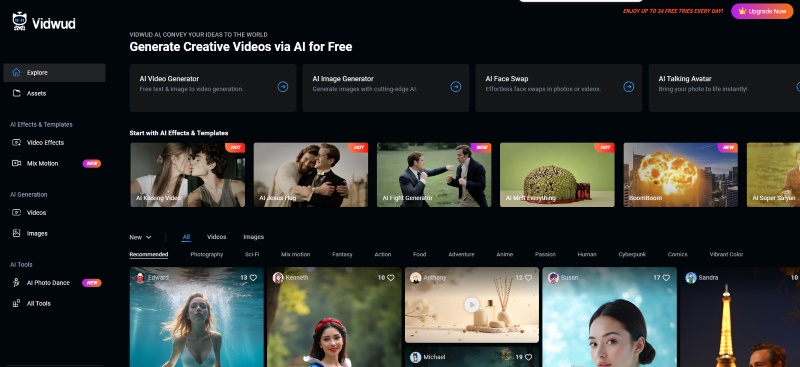Click the Videos sidebar icon
800x367 pixels.
coord(16,212)
